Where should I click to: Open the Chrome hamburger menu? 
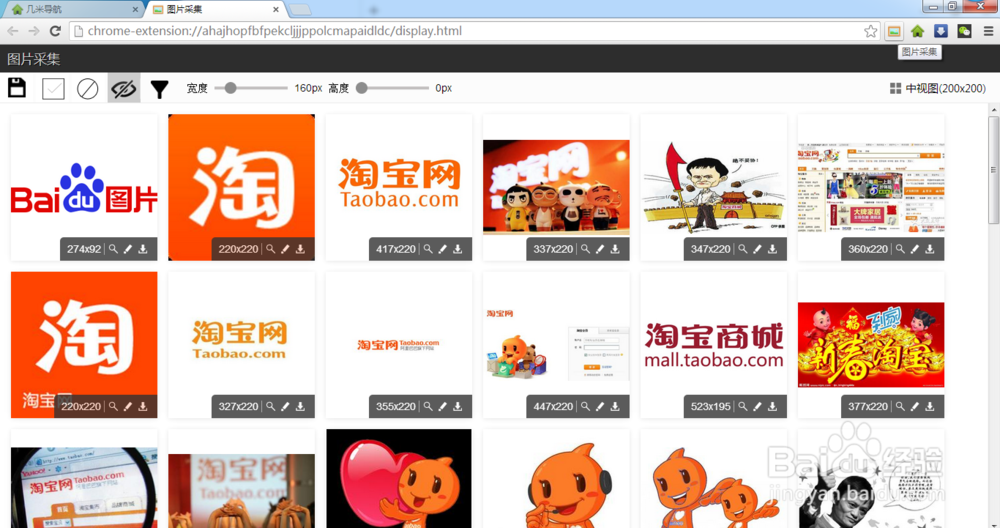989,31
